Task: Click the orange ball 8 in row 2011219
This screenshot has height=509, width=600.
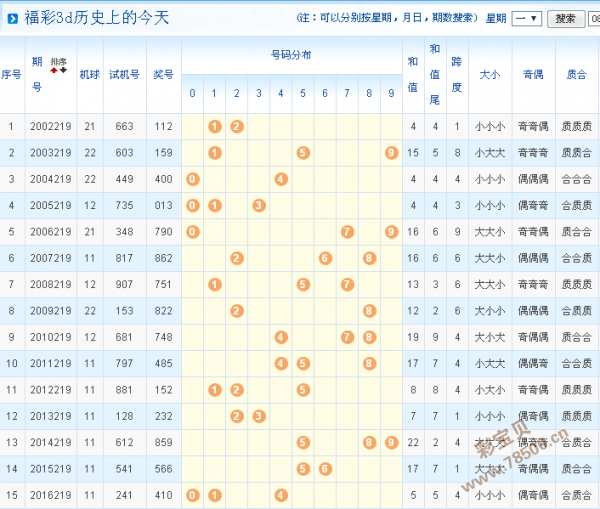Action: point(369,363)
